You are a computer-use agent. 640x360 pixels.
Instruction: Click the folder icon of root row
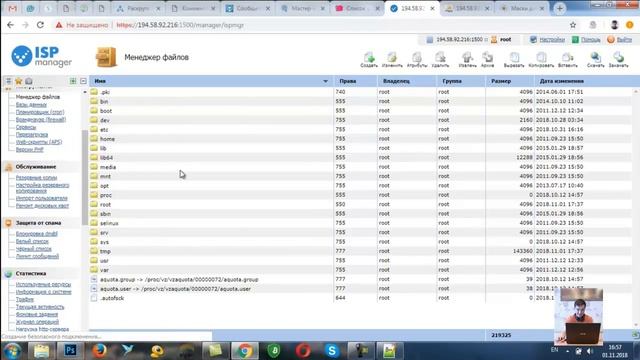pos(94,204)
